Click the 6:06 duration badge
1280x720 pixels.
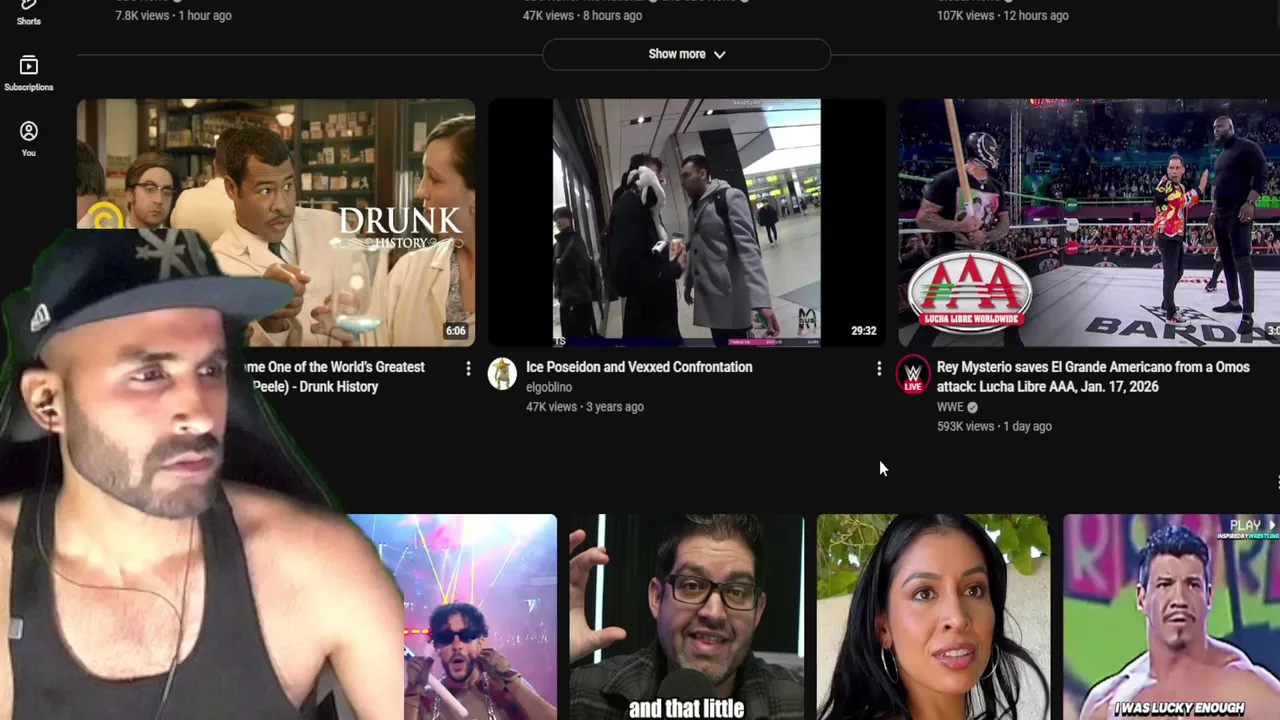pos(456,331)
